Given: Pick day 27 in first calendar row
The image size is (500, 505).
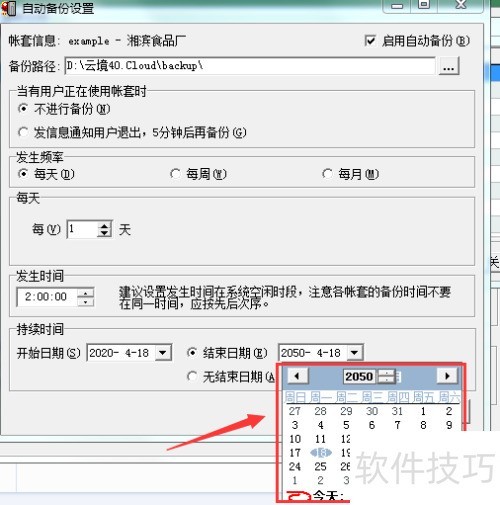Looking at the screenshot, I should pos(295,411).
